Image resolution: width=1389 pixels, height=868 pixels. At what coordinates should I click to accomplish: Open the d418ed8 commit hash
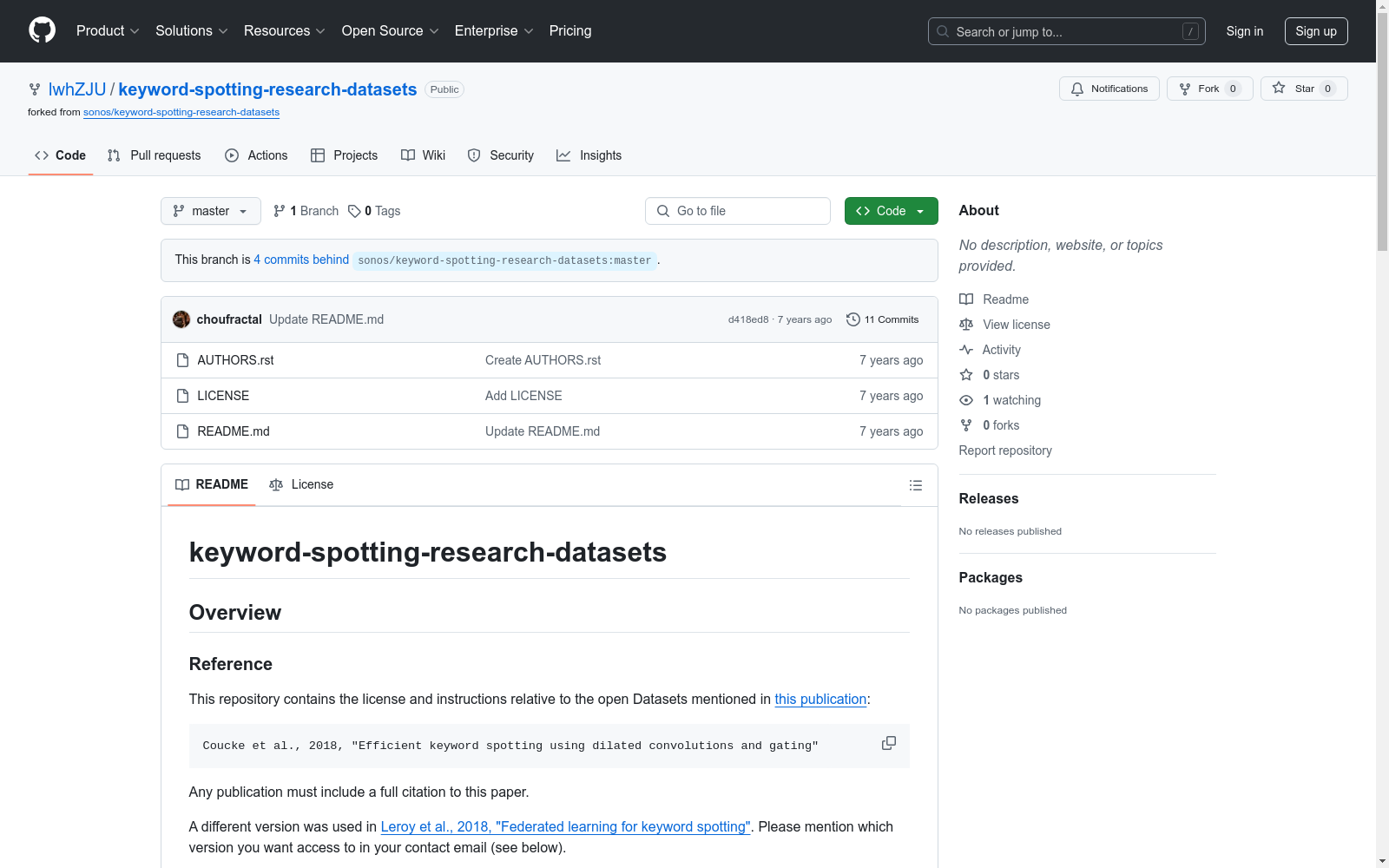point(748,319)
